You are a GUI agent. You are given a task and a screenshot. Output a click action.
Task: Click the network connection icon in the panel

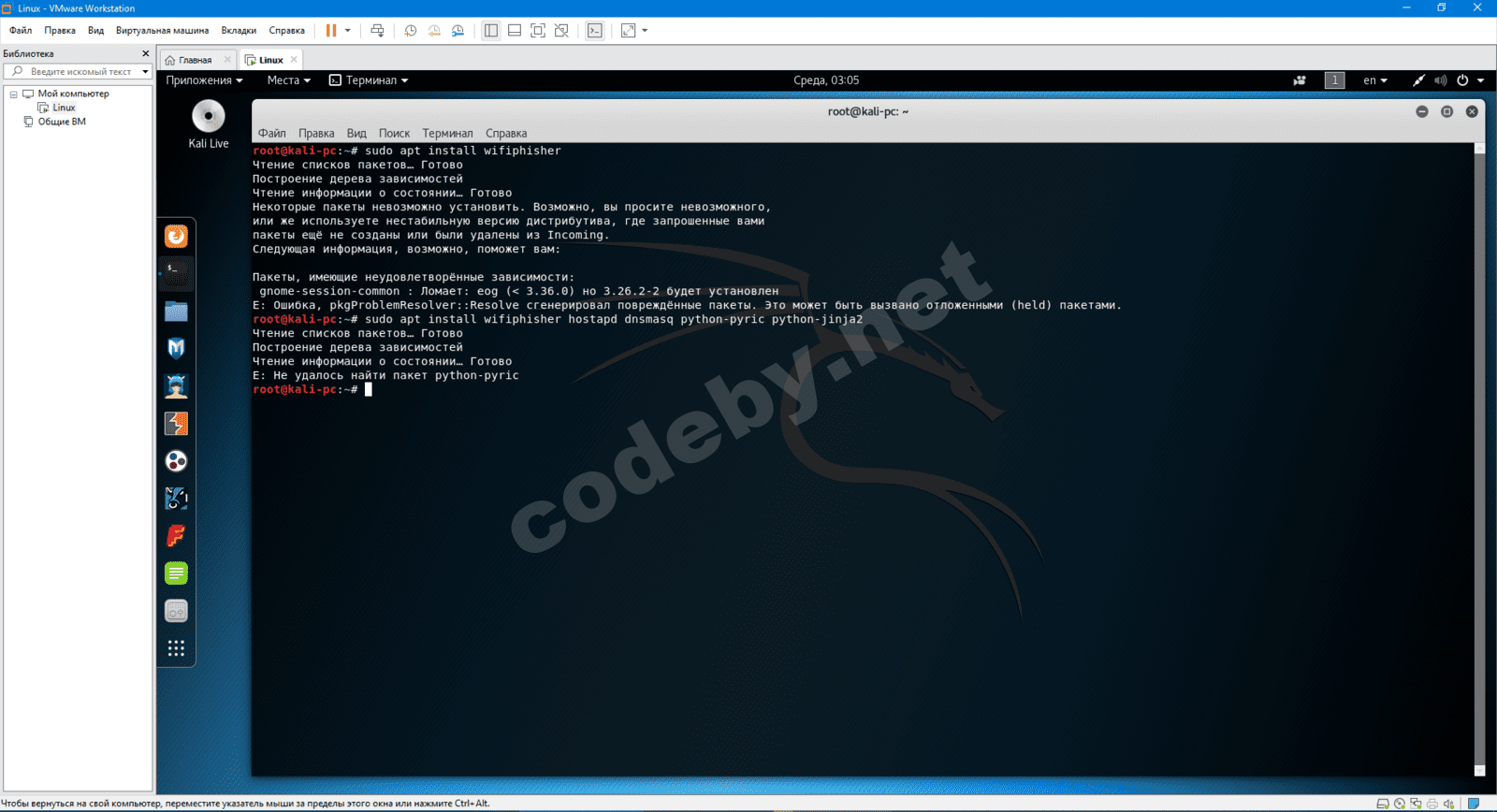click(1418, 80)
